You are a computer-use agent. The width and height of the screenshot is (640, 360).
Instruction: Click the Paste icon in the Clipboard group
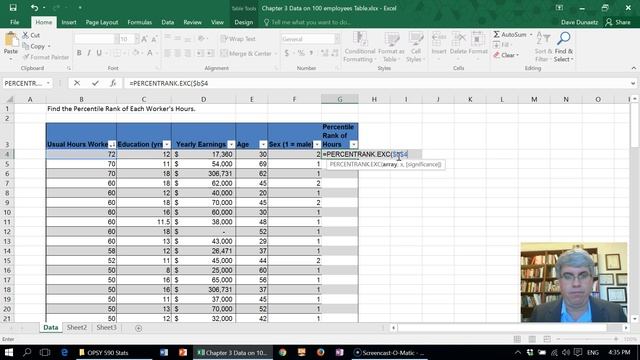tap(11, 40)
